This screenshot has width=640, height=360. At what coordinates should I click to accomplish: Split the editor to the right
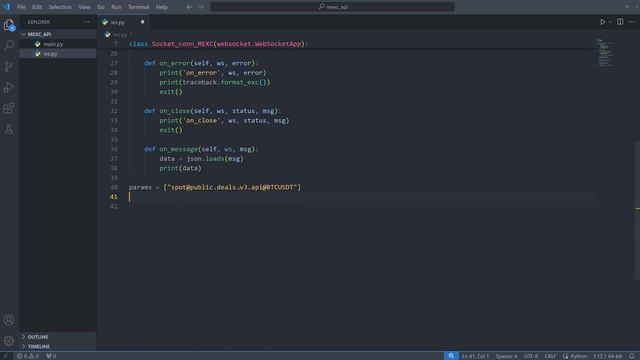620,22
